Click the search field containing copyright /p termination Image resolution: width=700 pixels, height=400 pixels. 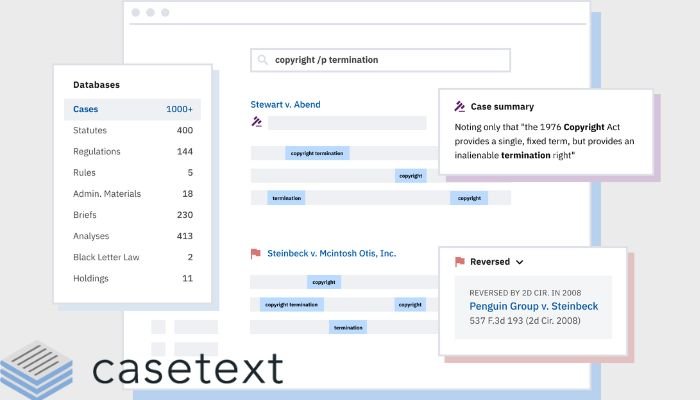pos(380,60)
